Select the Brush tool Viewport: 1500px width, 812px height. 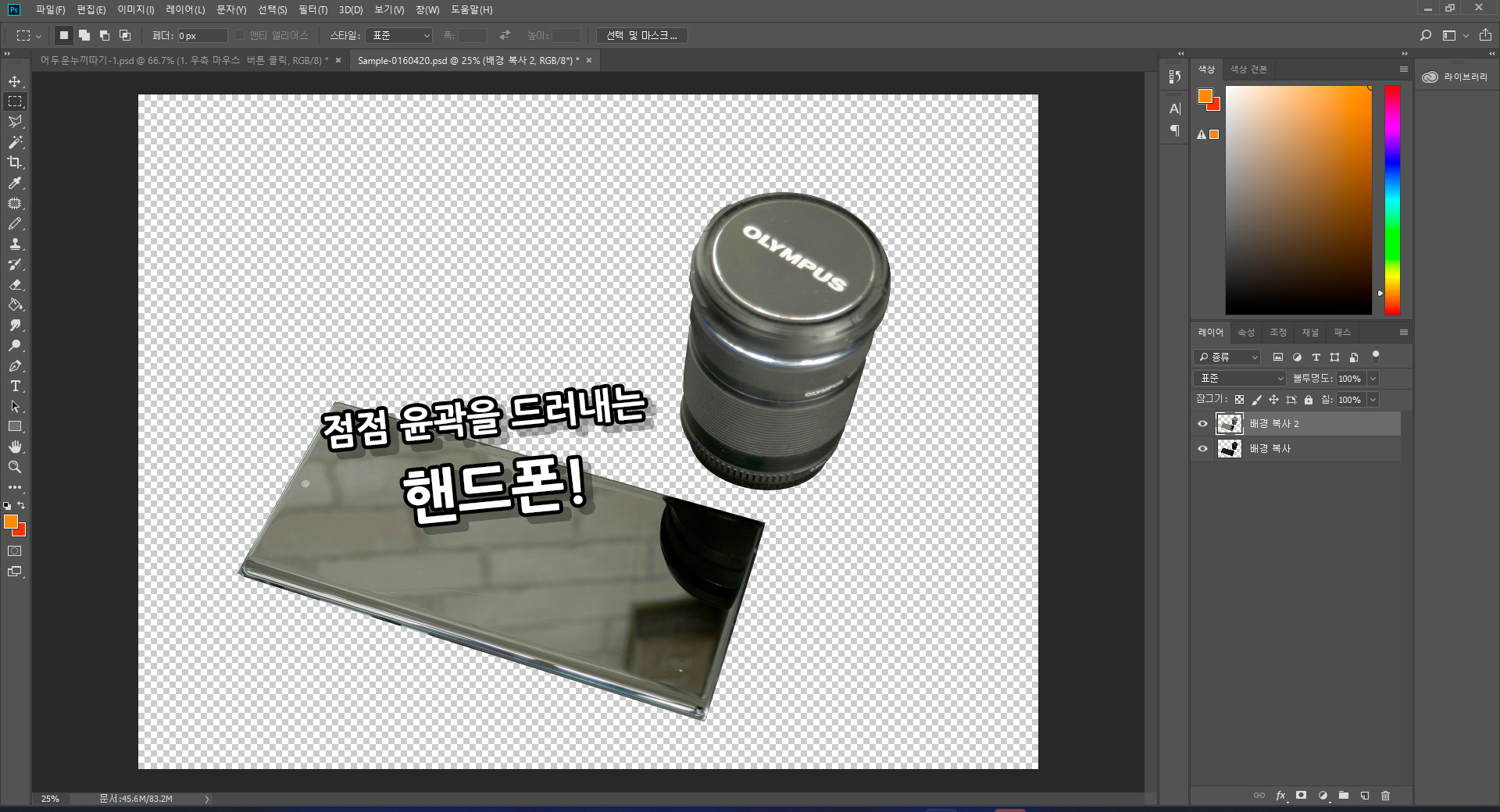(x=15, y=223)
